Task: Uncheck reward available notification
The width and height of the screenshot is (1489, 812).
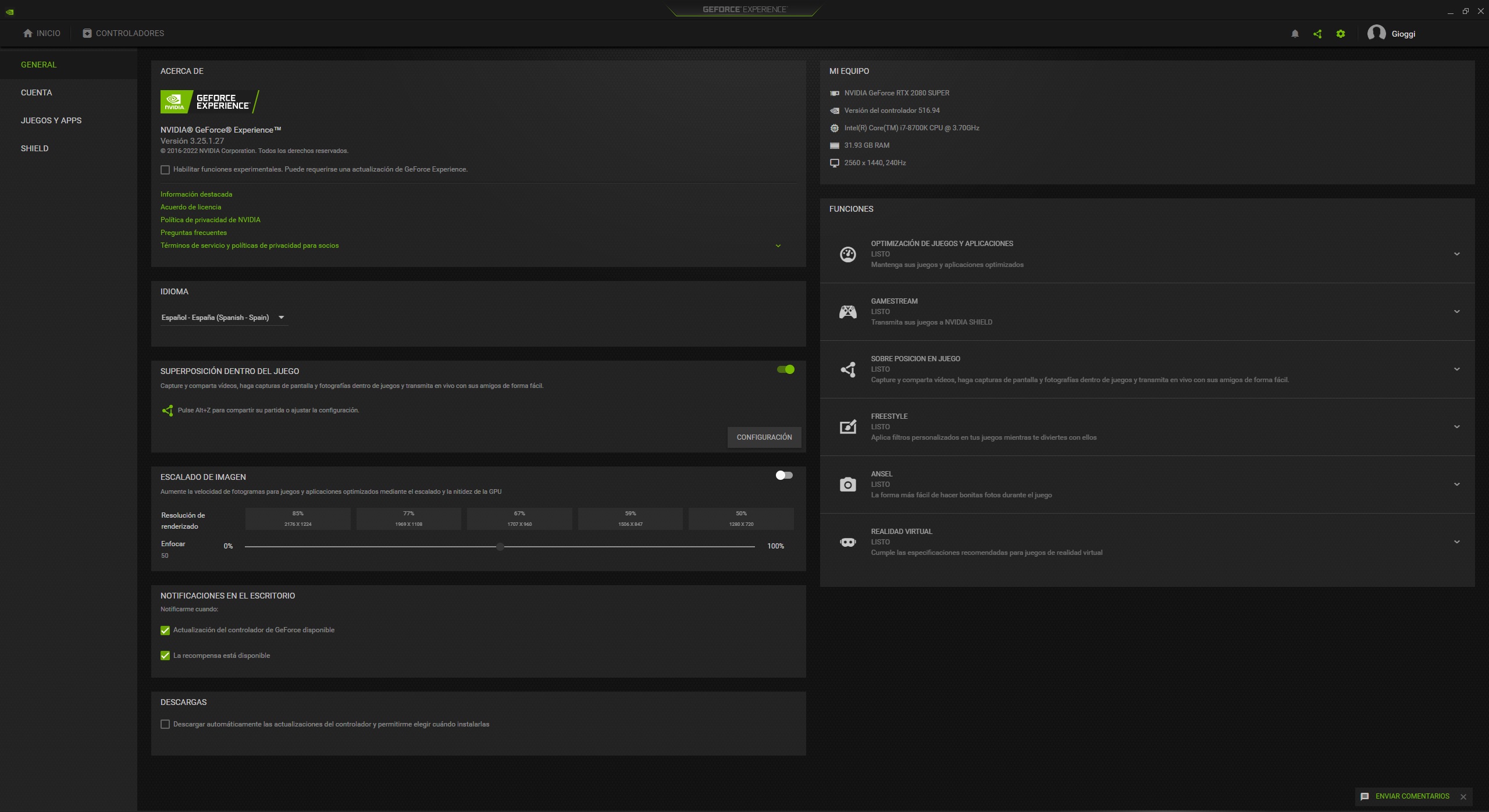Action: (x=165, y=656)
